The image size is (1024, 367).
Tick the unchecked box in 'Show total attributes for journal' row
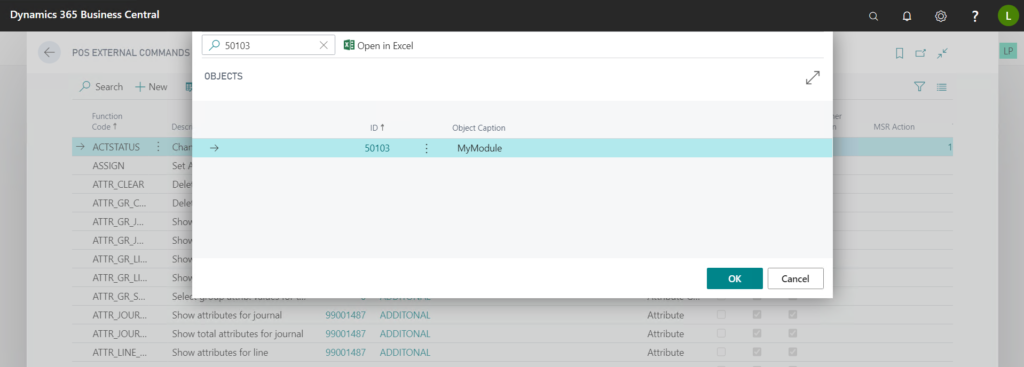(721, 334)
